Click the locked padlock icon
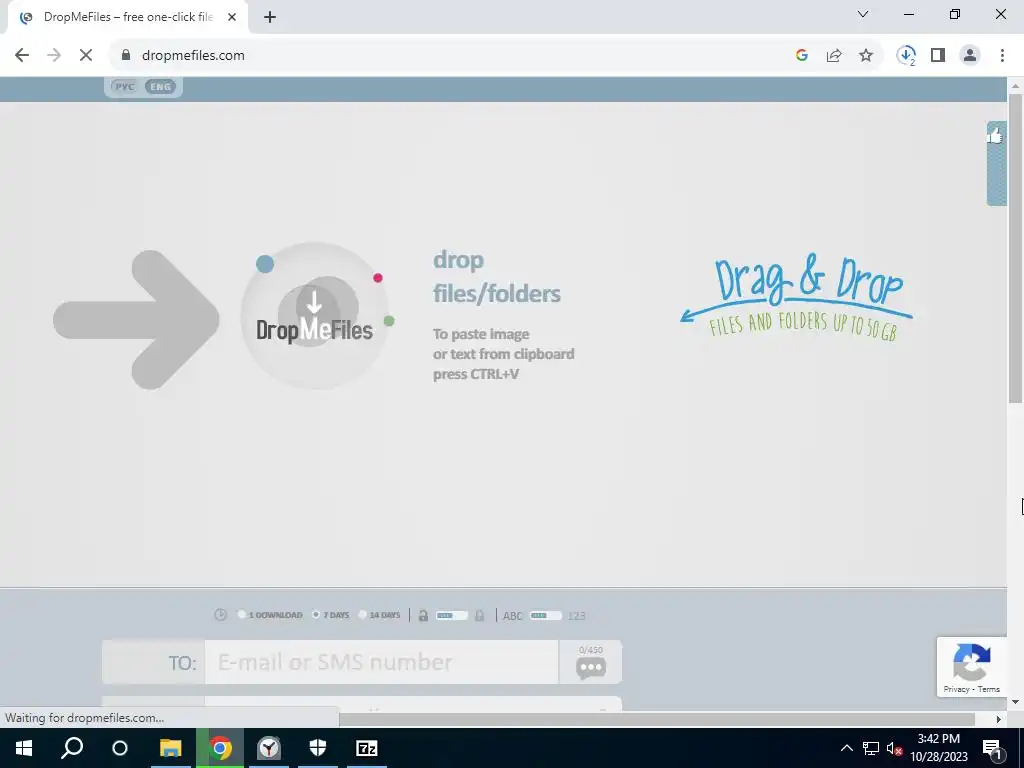This screenshot has width=1024, height=768. point(480,615)
